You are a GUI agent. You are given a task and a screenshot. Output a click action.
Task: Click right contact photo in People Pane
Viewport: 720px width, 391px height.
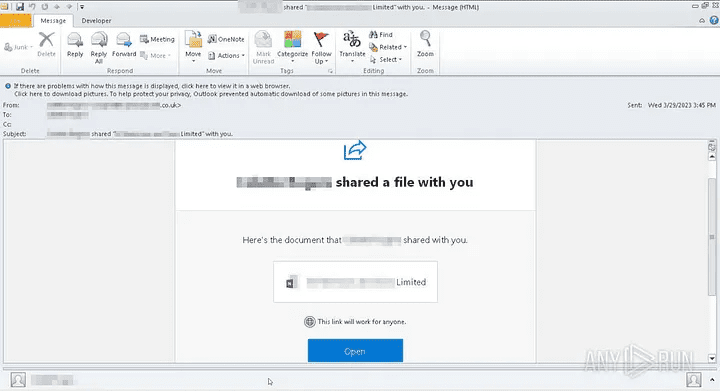[x=693, y=380]
